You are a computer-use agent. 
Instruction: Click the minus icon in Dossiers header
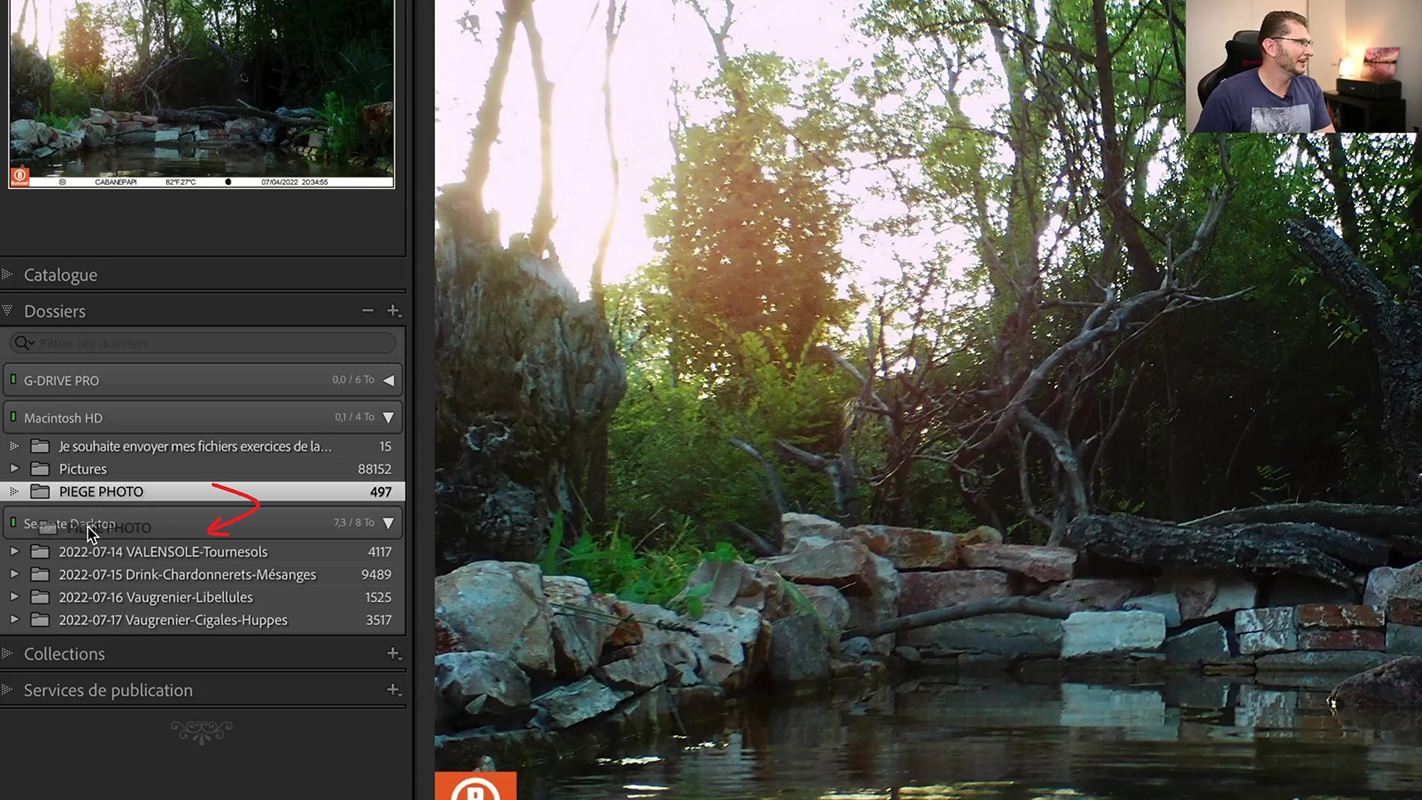(x=368, y=311)
